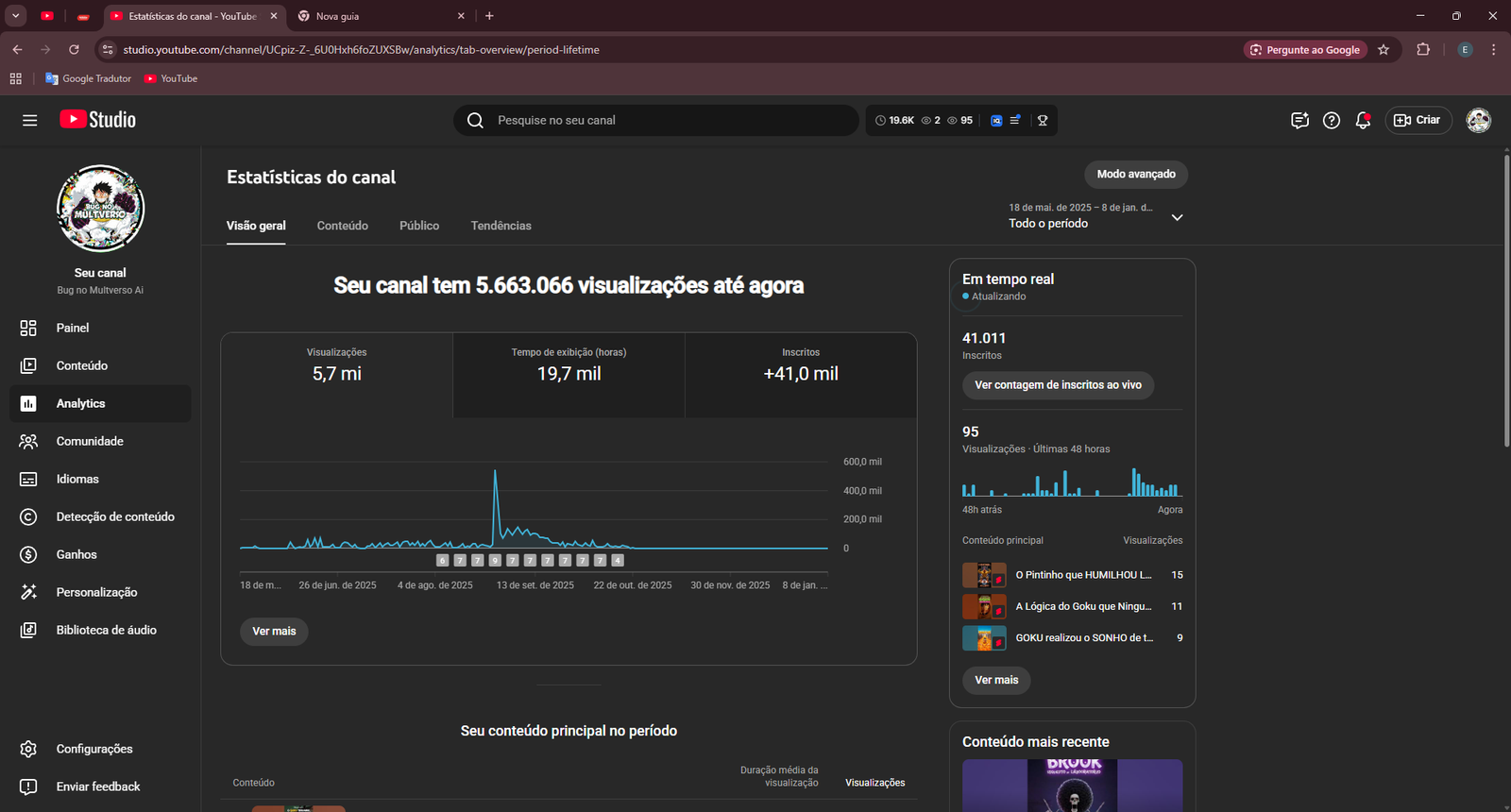Open the browser tab list dropdown arrow
Viewport: 1511px width, 812px height.
[16, 16]
